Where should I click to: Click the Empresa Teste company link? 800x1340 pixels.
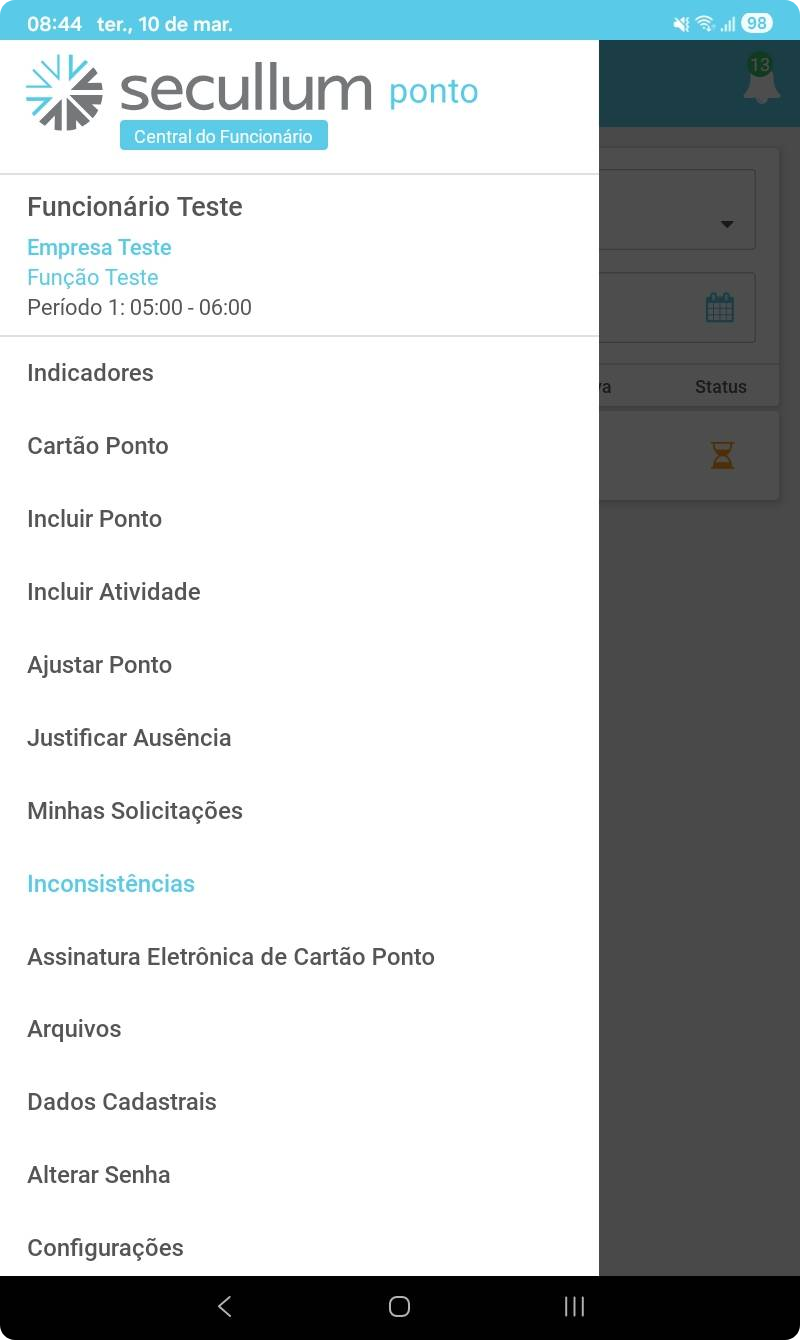[x=99, y=248]
